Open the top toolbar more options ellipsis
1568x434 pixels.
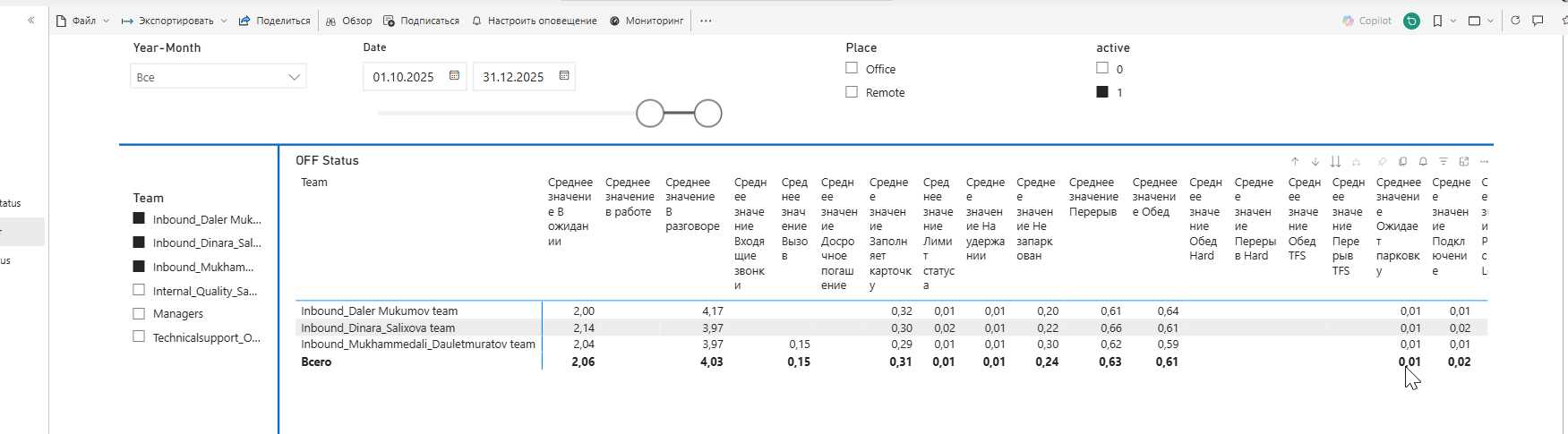706,21
